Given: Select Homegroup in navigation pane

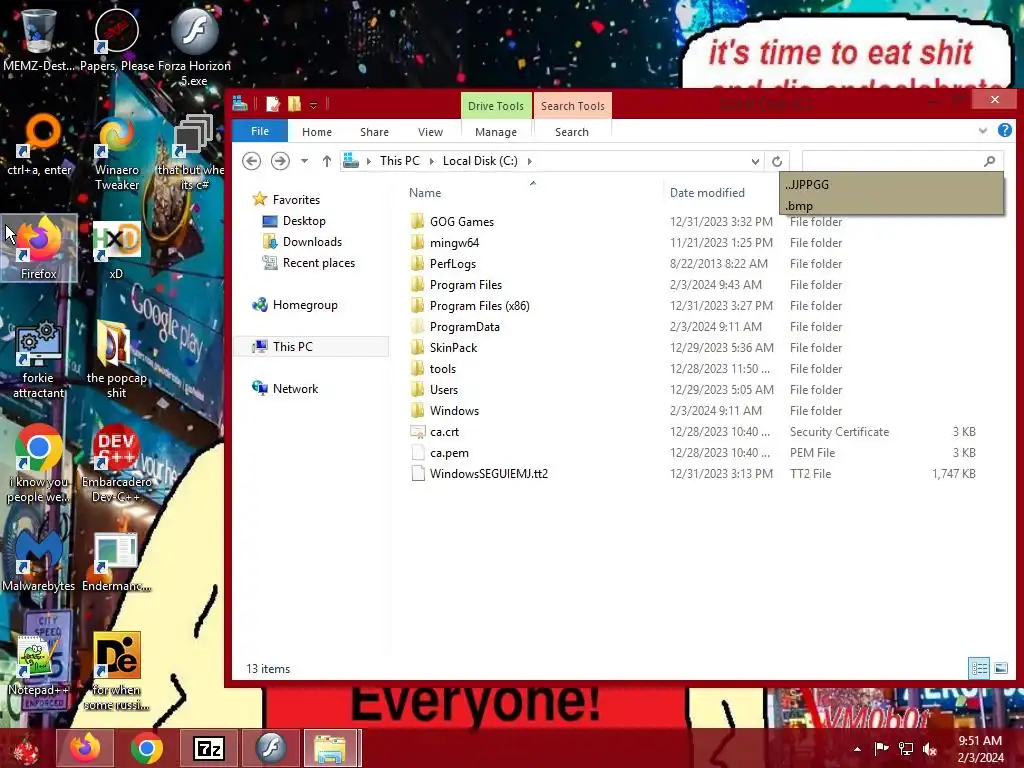Looking at the screenshot, I should [x=305, y=304].
